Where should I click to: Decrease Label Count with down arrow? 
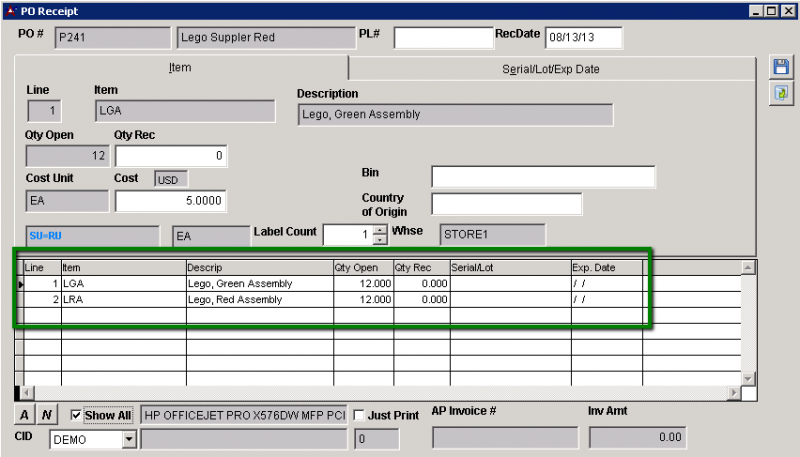pyautogui.click(x=379, y=240)
